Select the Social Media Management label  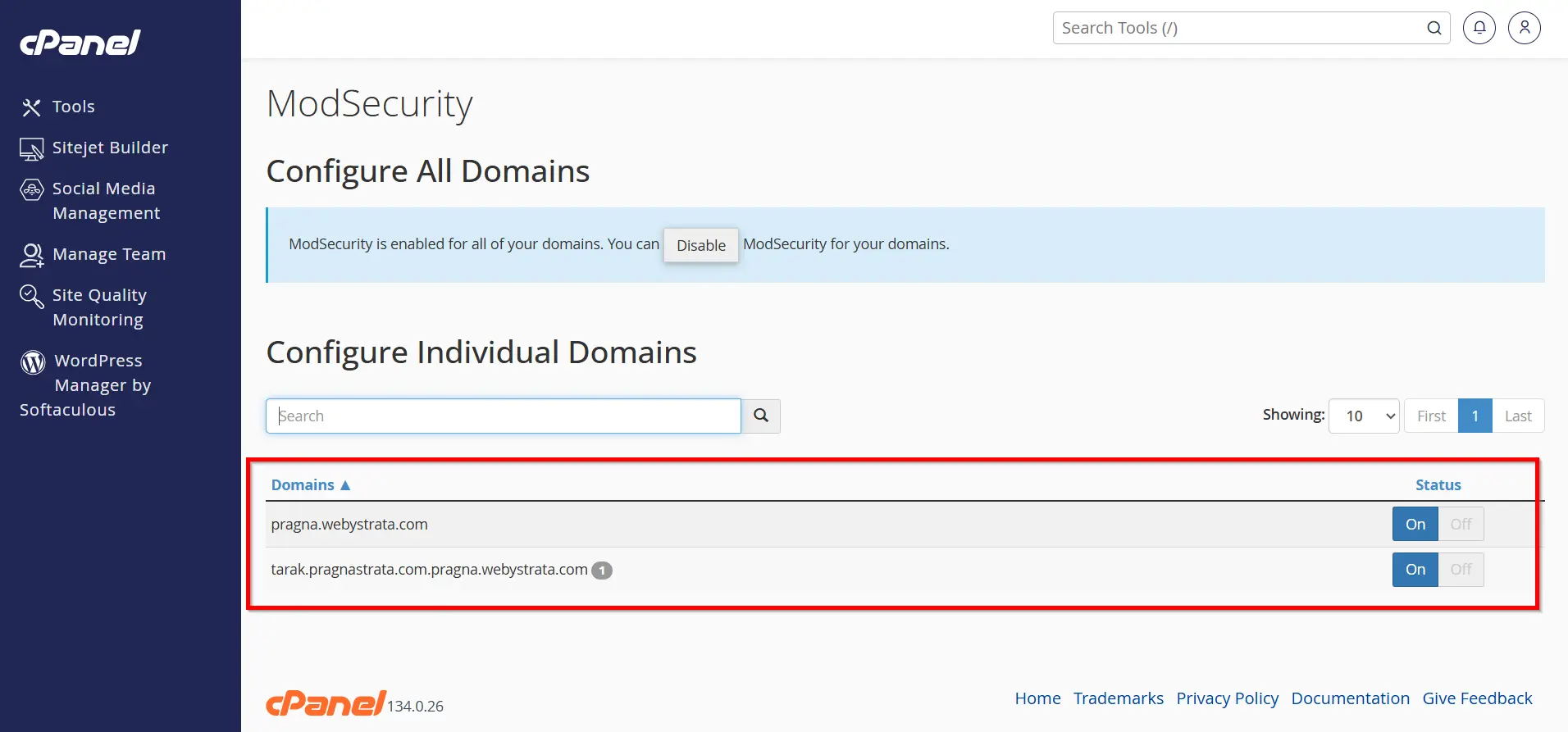(107, 201)
